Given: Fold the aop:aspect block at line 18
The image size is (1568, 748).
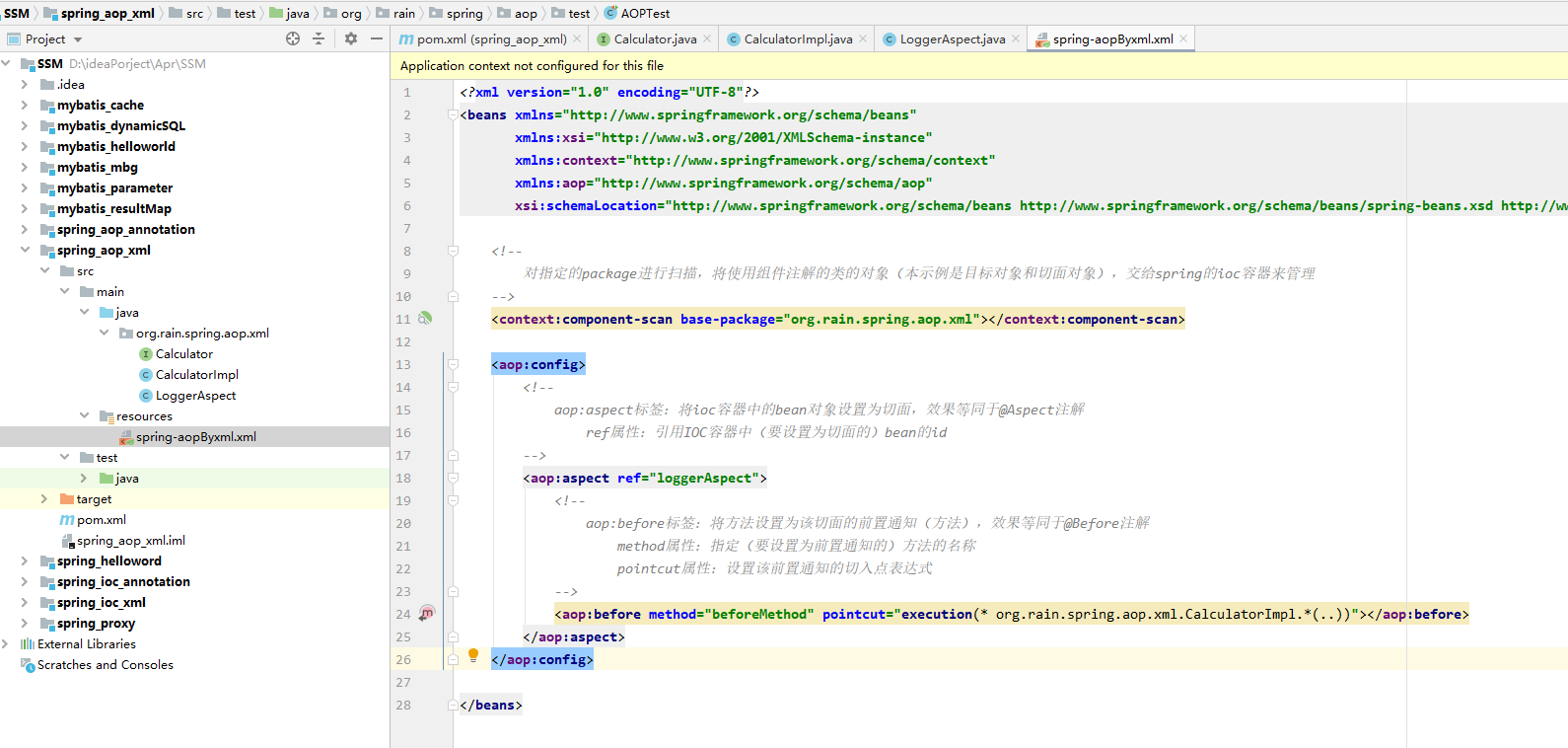Looking at the screenshot, I should tap(454, 478).
